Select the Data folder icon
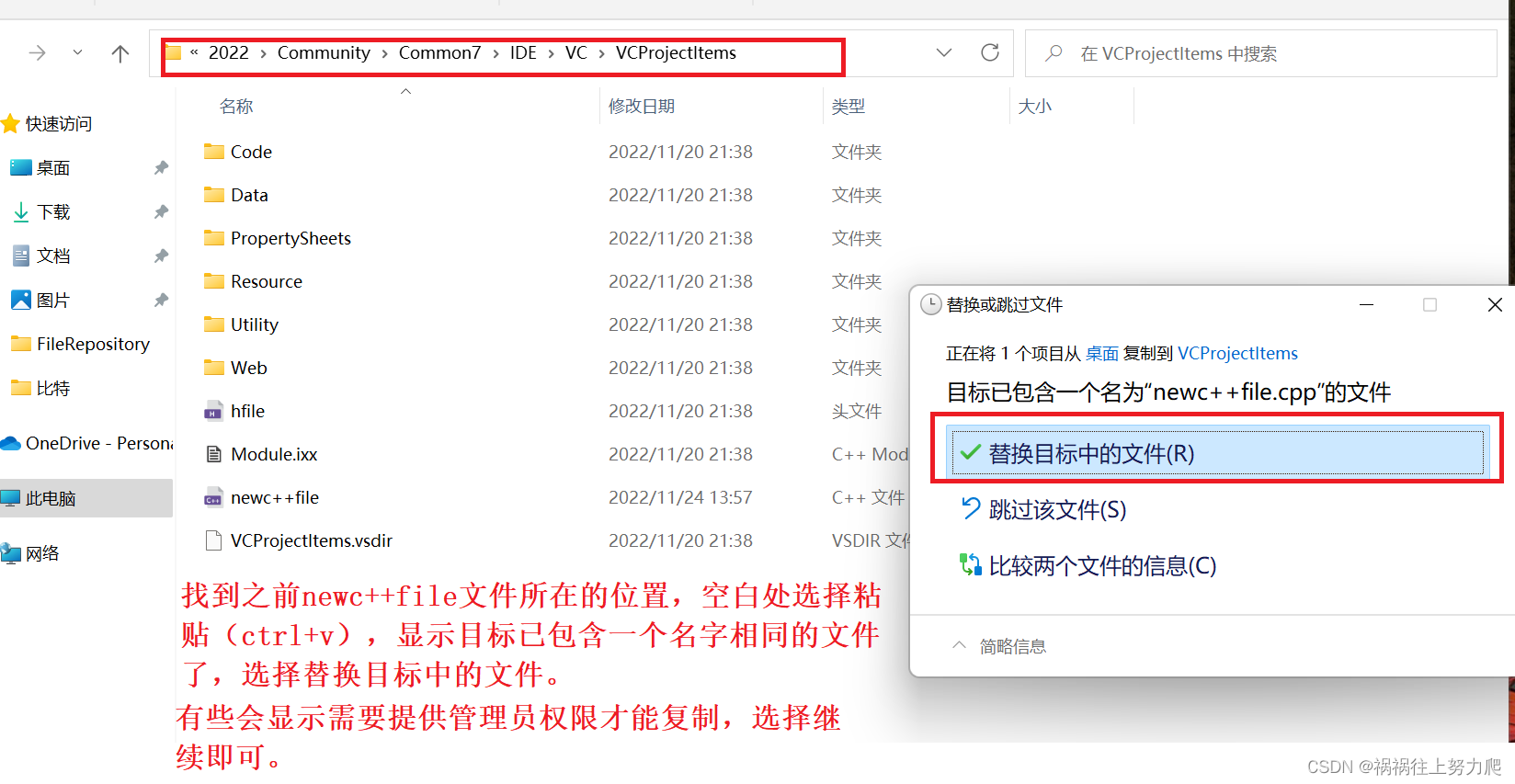 point(214,194)
